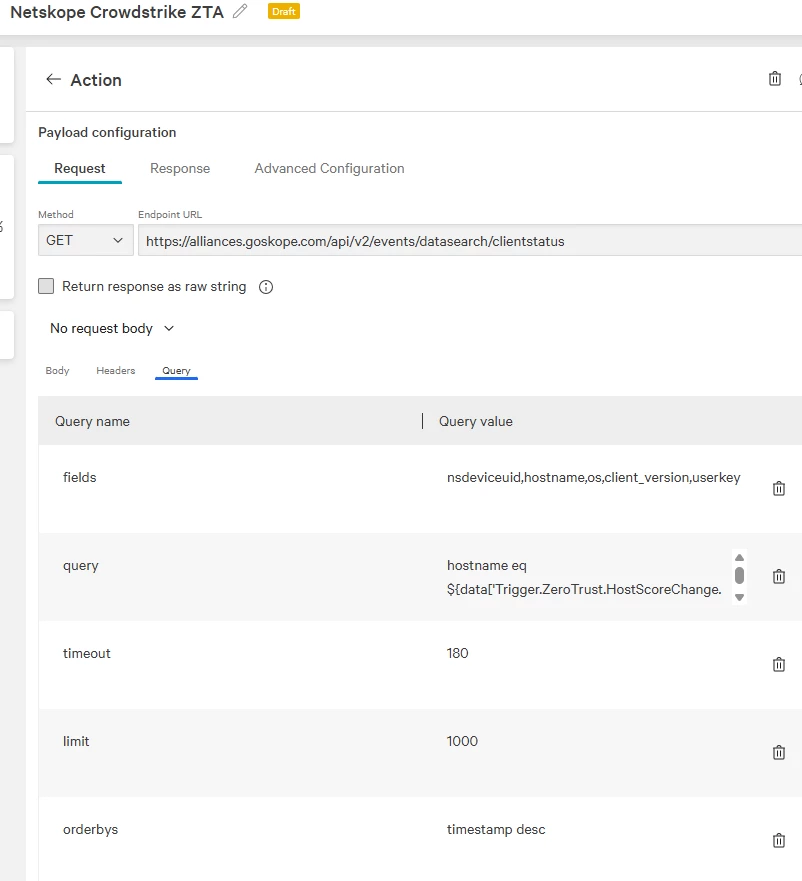Select the Headers sub-tab
Image resolution: width=802 pixels, height=881 pixels.
click(x=116, y=370)
